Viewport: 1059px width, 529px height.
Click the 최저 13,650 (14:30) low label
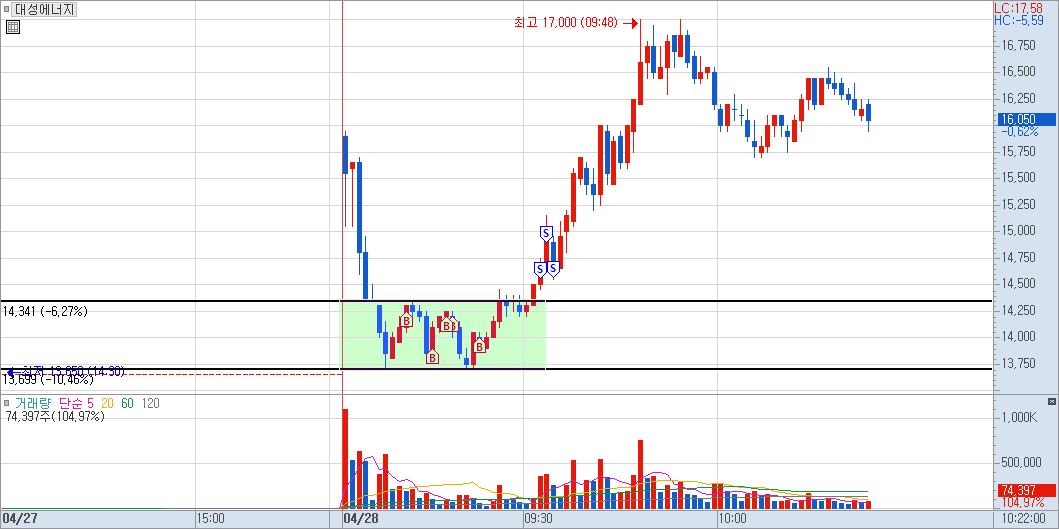[73, 371]
